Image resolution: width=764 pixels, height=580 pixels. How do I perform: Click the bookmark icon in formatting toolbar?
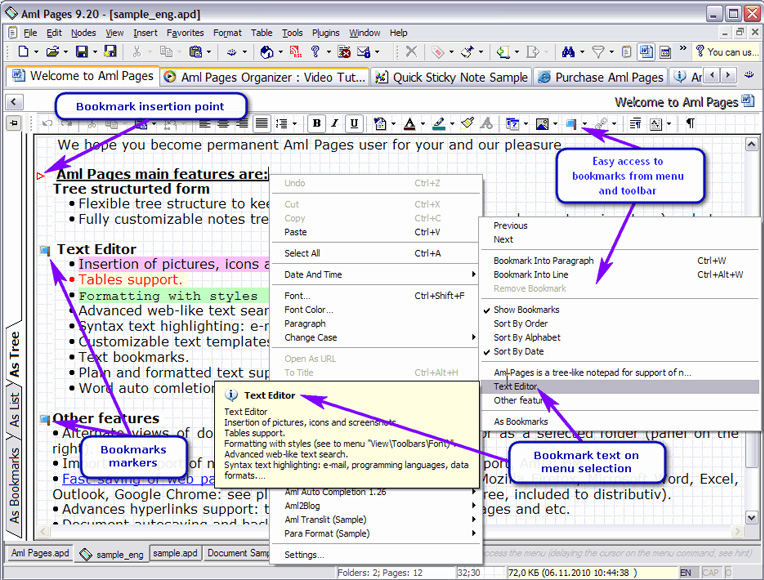(570, 124)
